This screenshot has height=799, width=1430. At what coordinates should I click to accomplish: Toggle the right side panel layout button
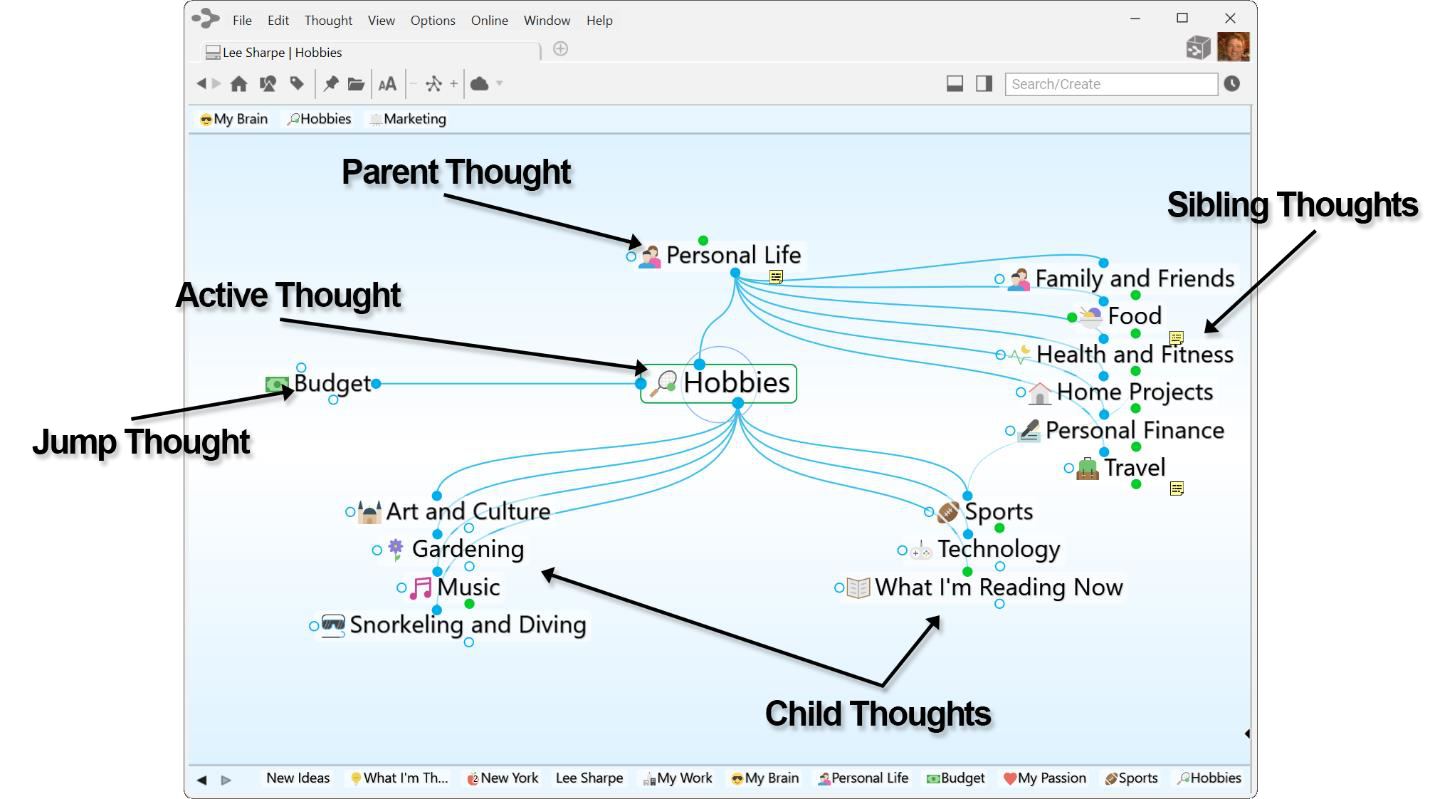click(984, 84)
